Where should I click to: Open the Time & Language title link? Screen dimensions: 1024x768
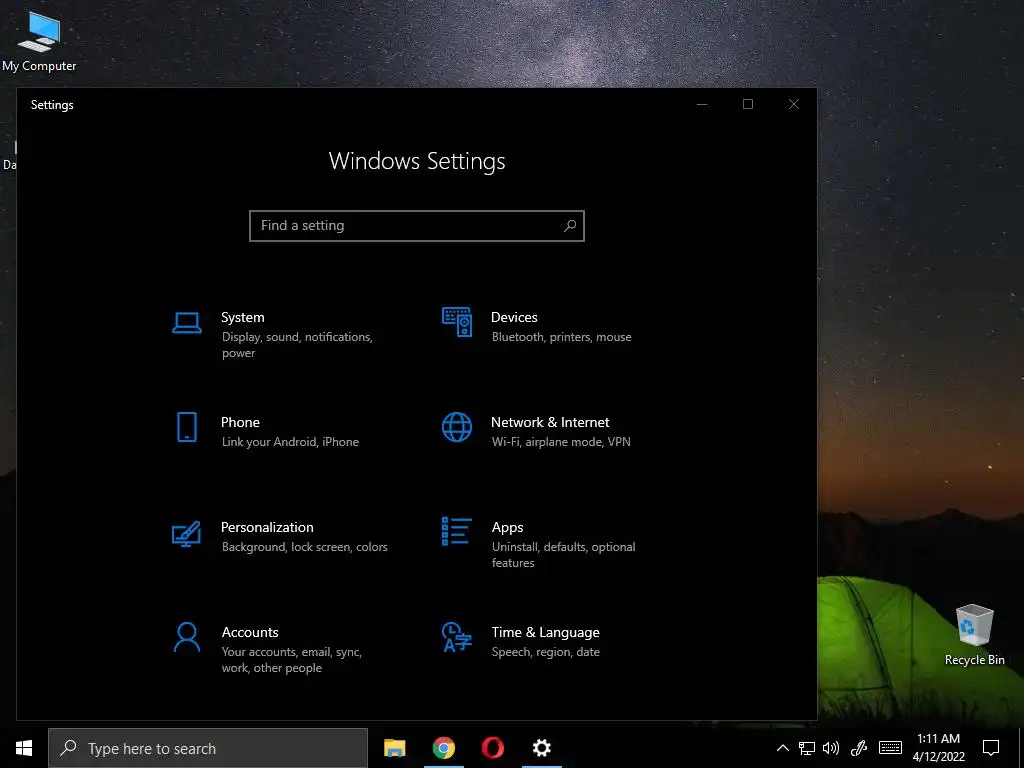coord(545,632)
